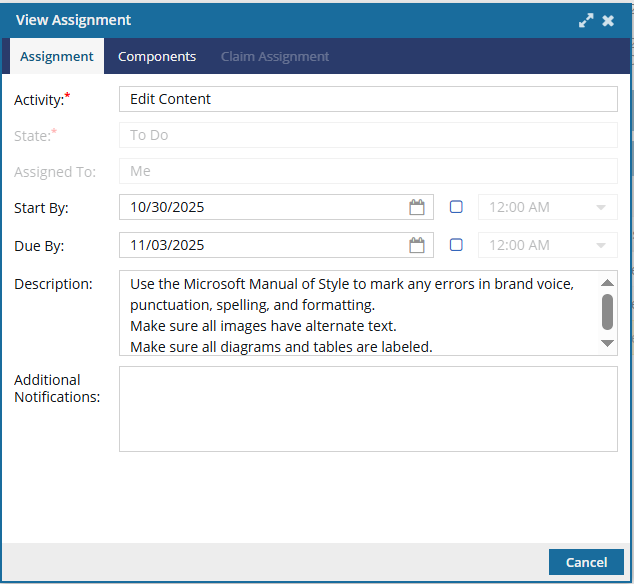Close the View Assignment dialog with X
The width and height of the screenshot is (634, 584).
point(608,20)
